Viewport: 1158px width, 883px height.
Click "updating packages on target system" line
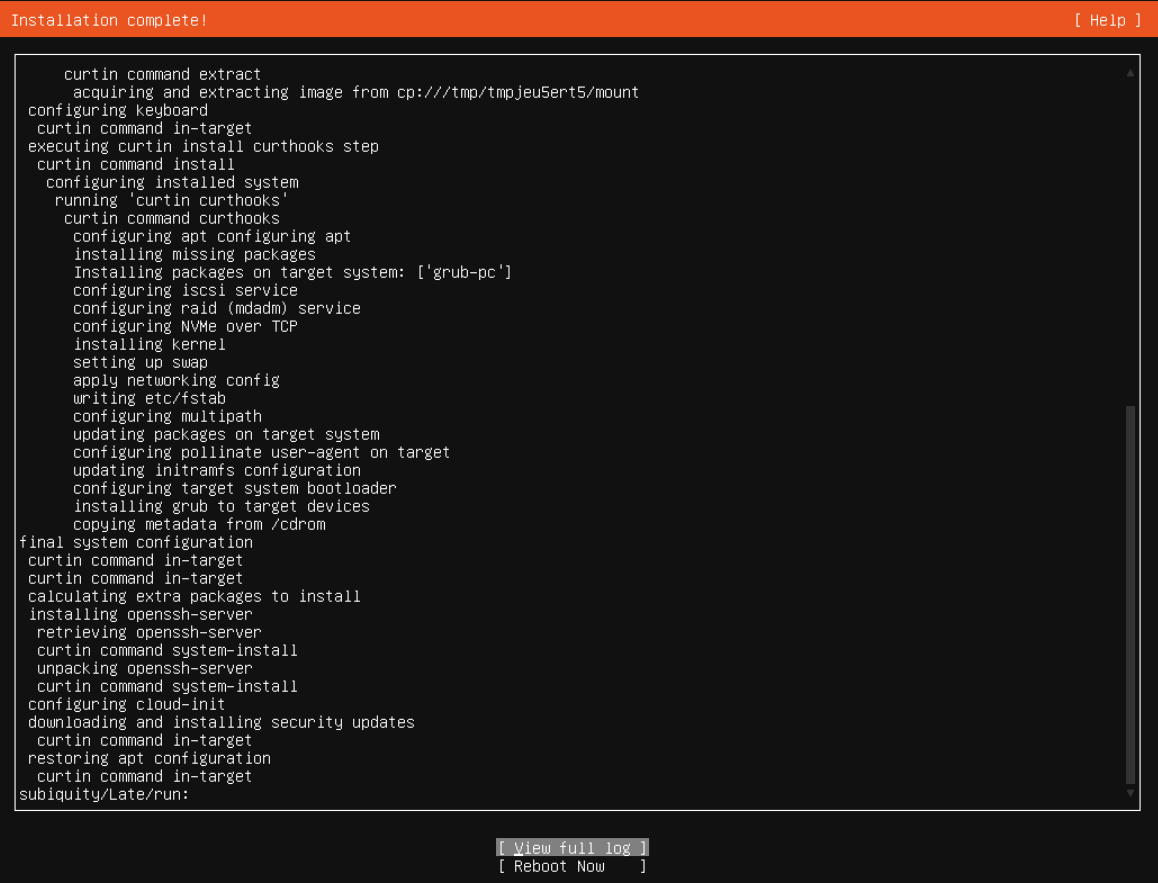(226, 434)
